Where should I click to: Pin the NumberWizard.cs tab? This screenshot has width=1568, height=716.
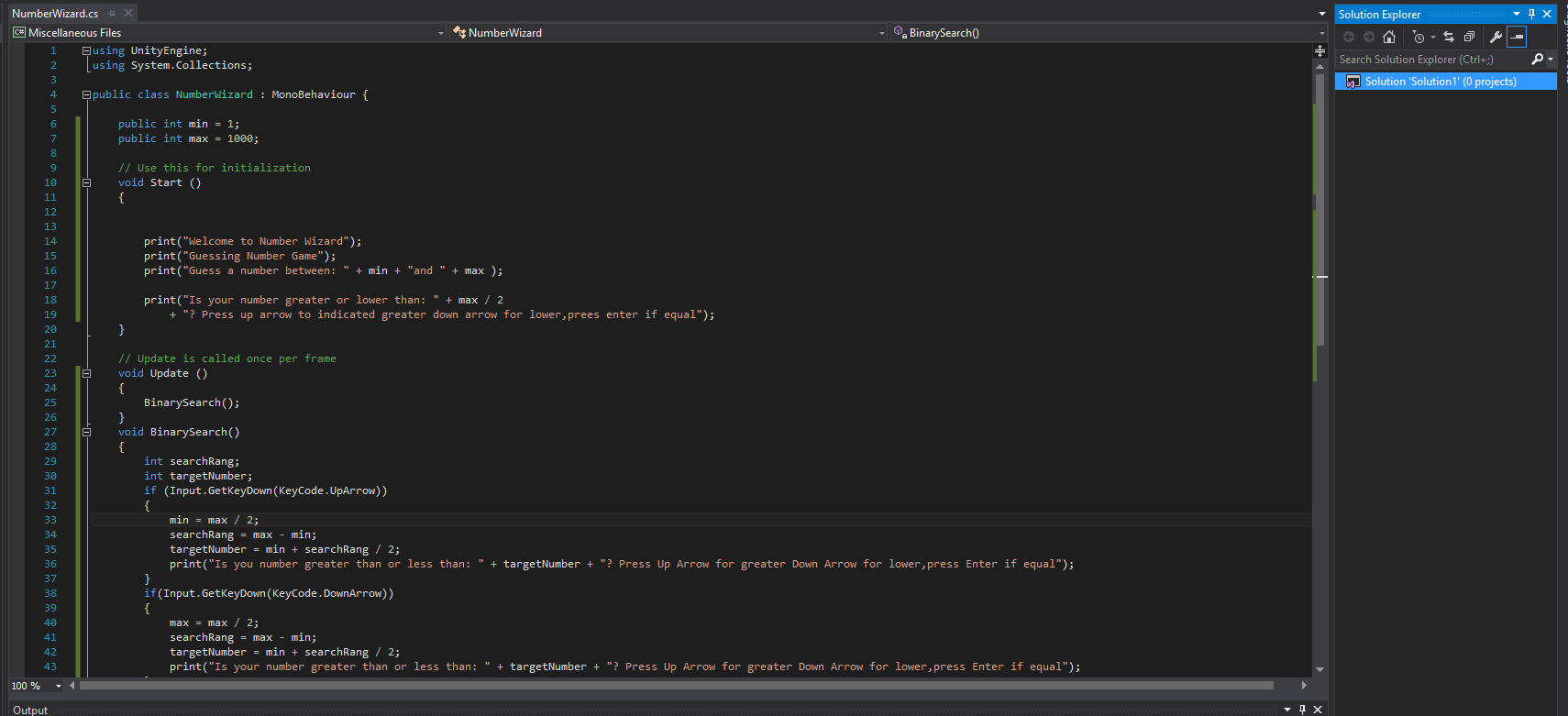click(112, 14)
